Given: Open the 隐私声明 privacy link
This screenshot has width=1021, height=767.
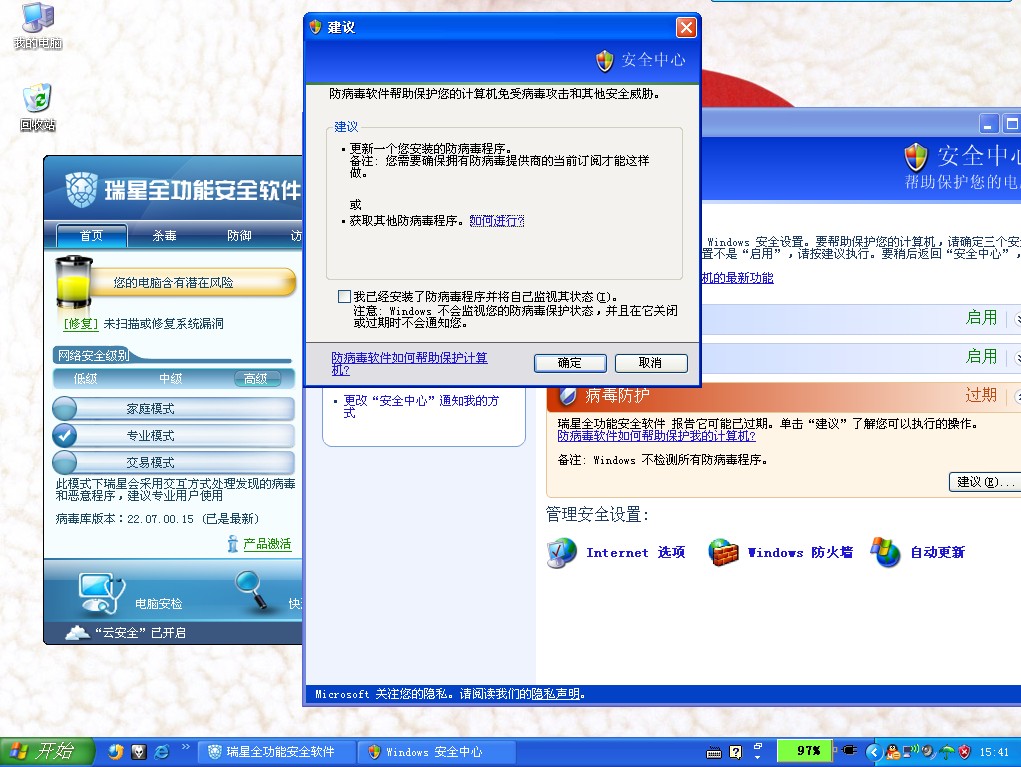Looking at the screenshot, I should coord(555,694).
